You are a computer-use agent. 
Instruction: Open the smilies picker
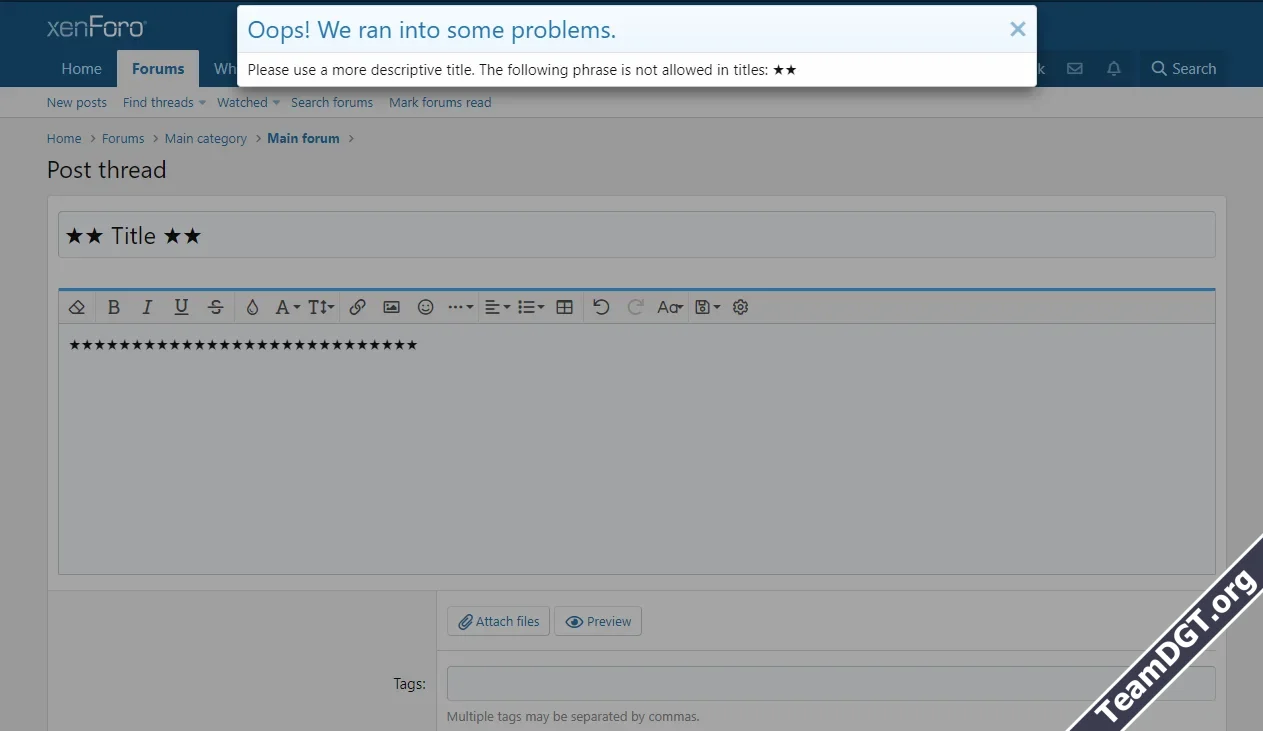pyautogui.click(x=425, y=307)
